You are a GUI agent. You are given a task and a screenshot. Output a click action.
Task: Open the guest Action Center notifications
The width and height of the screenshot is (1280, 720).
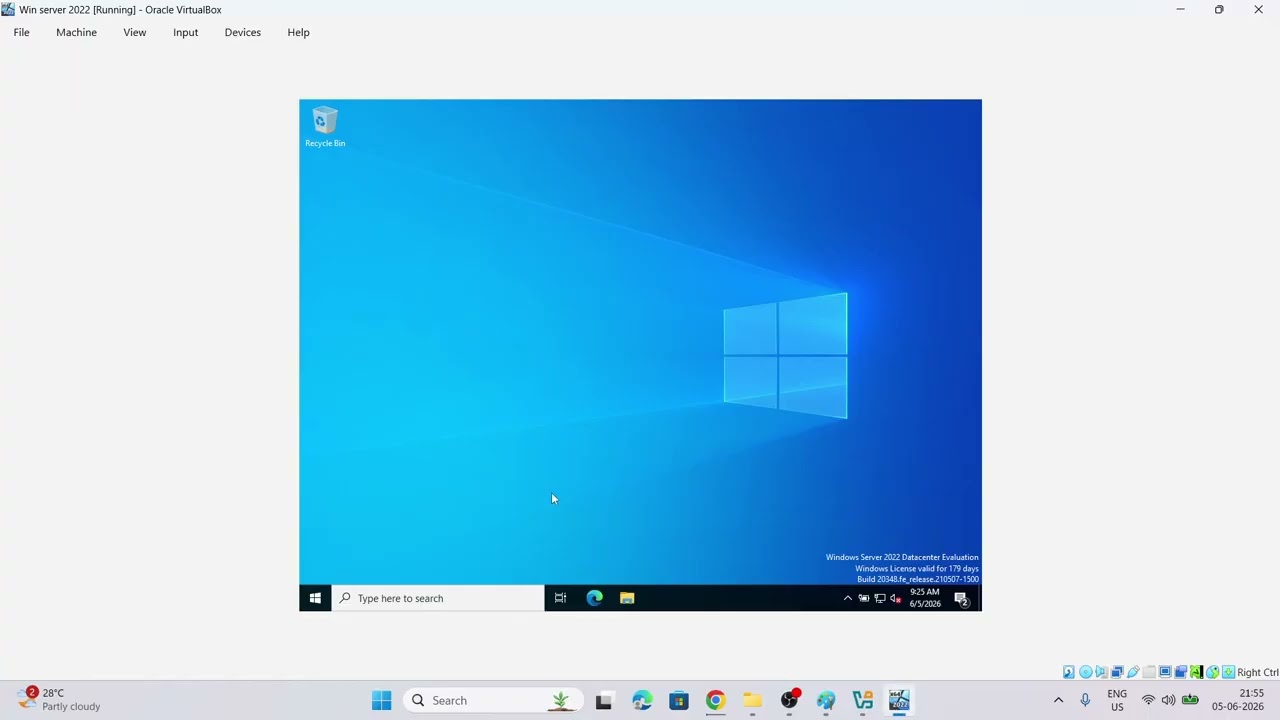[x=961, y=599]
